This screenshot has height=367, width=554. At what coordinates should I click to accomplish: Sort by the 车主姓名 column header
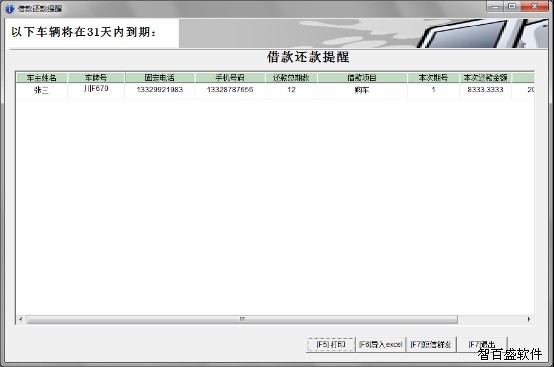tap(42, 78)
